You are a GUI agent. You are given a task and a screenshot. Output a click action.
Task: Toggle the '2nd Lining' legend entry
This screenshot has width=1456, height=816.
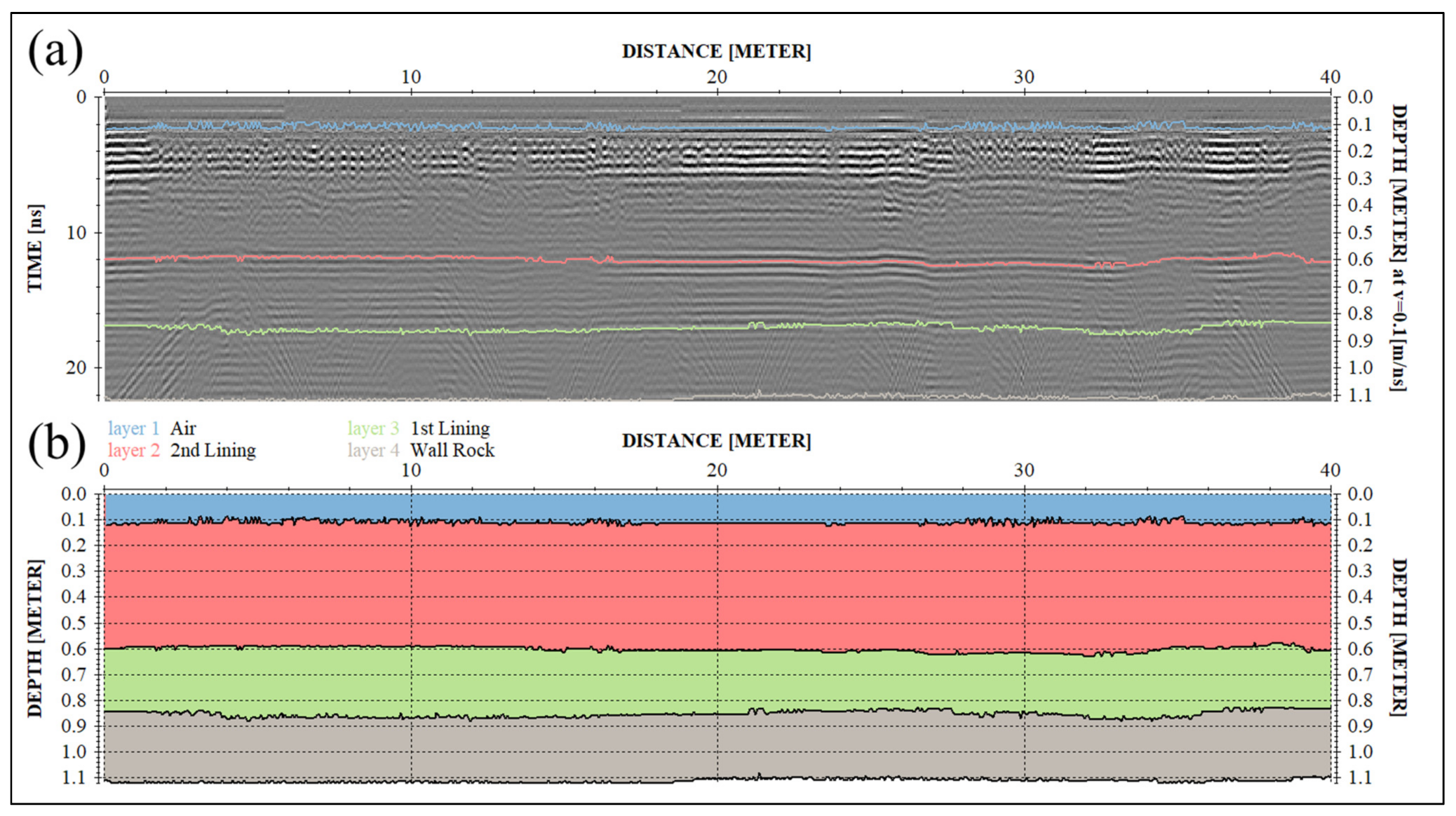coord(214,449)
